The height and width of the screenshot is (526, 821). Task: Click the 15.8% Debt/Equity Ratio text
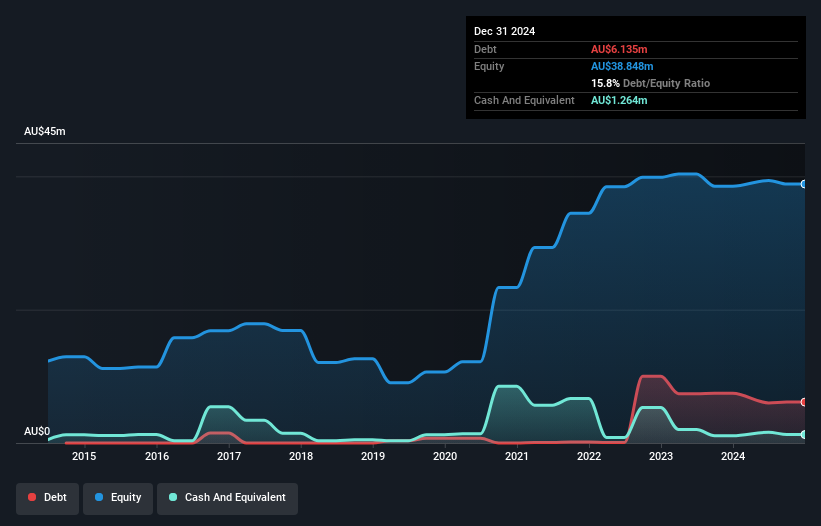(650, 83)
